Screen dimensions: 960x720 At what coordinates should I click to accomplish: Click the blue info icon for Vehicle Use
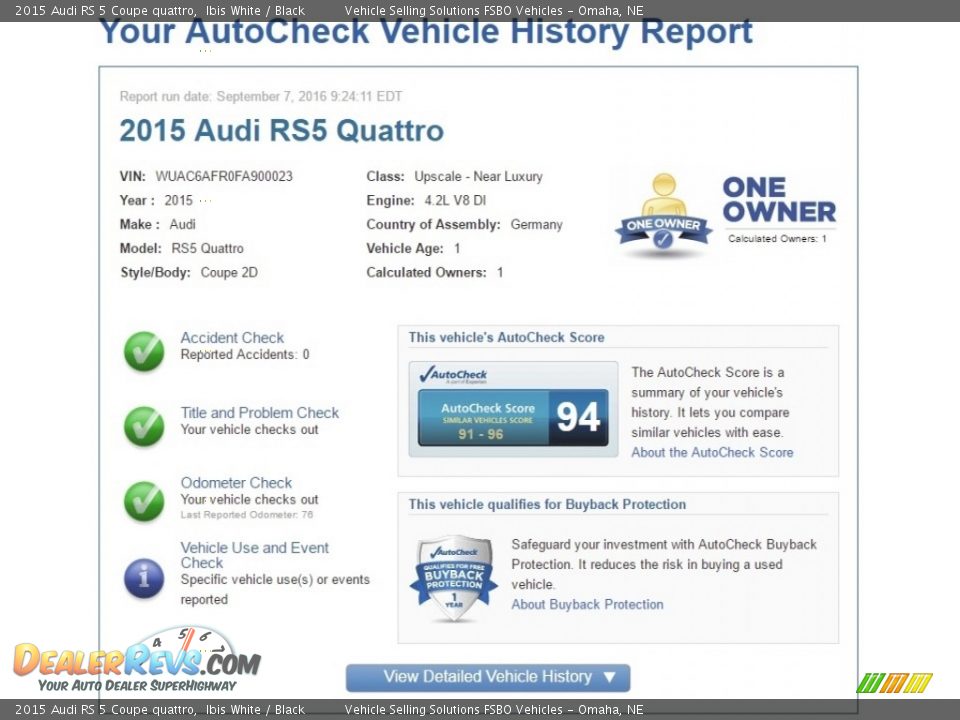[144, 578]
